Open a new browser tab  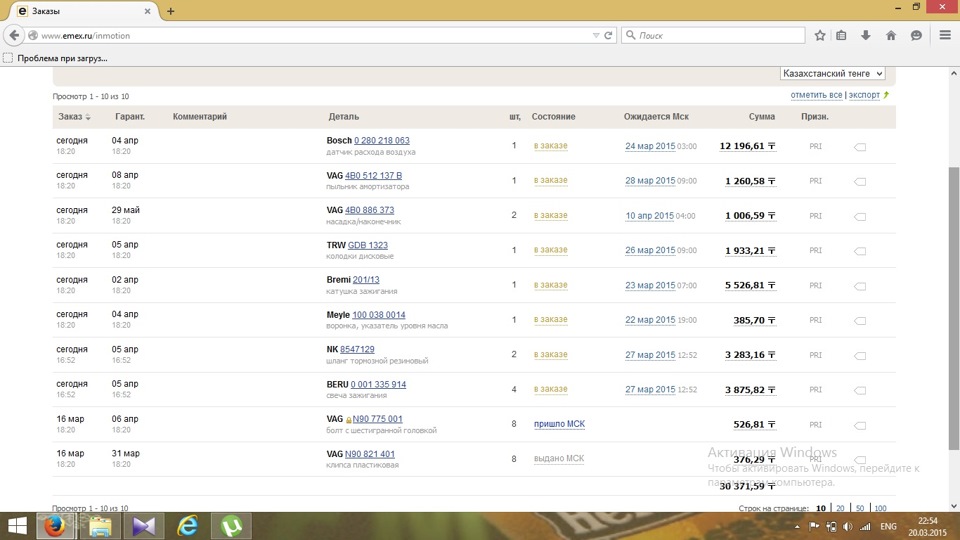[171, 11]
